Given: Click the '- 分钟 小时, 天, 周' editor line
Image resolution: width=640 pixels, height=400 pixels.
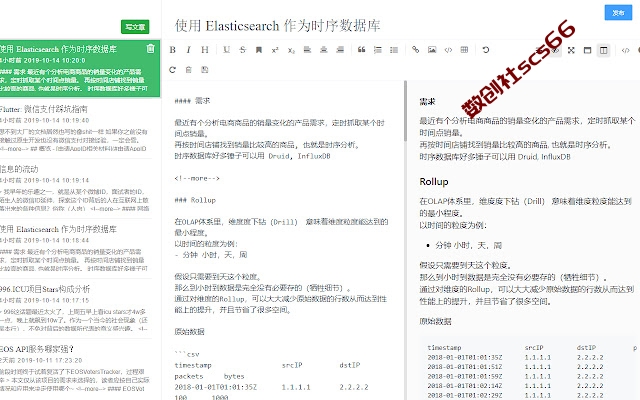Looking at the screenshot, I should click(211, 255).
